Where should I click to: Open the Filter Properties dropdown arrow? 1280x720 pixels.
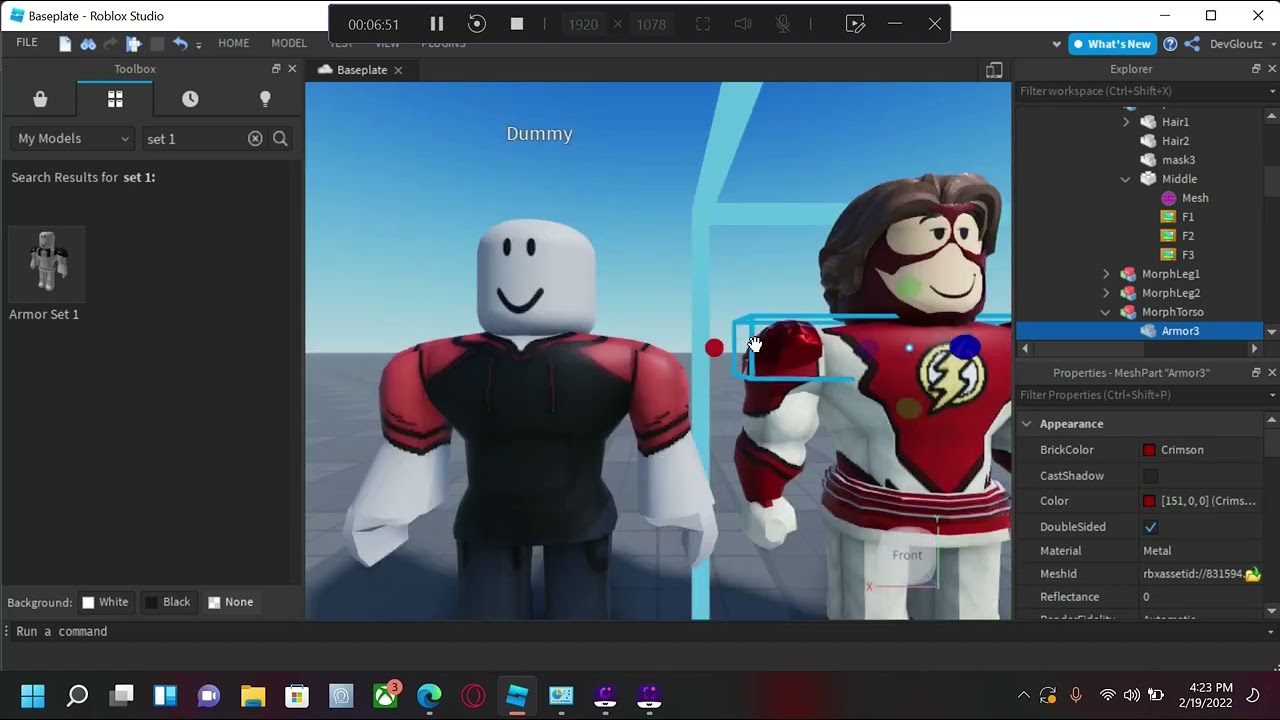1272,395
